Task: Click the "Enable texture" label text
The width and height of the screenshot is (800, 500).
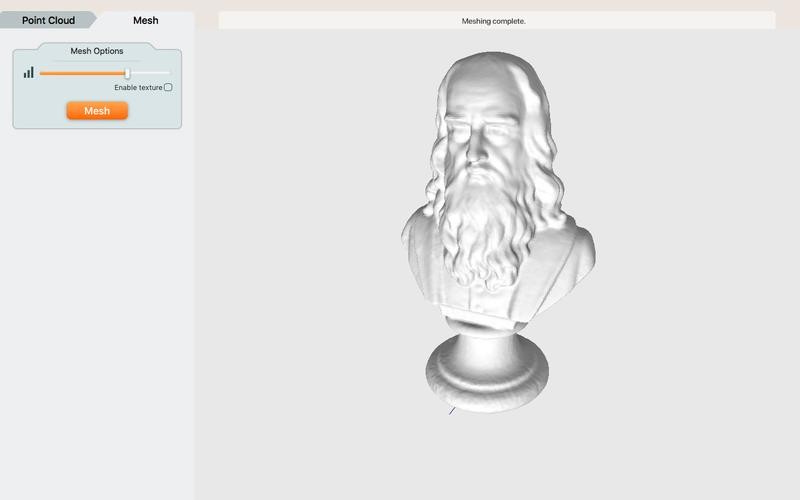Action: click(137, 88)
